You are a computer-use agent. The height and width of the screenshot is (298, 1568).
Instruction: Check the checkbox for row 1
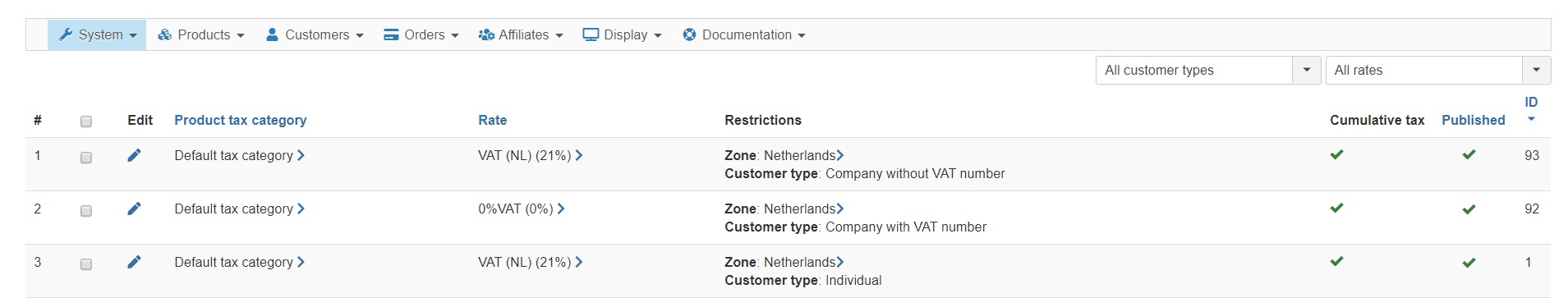[86, 158]
